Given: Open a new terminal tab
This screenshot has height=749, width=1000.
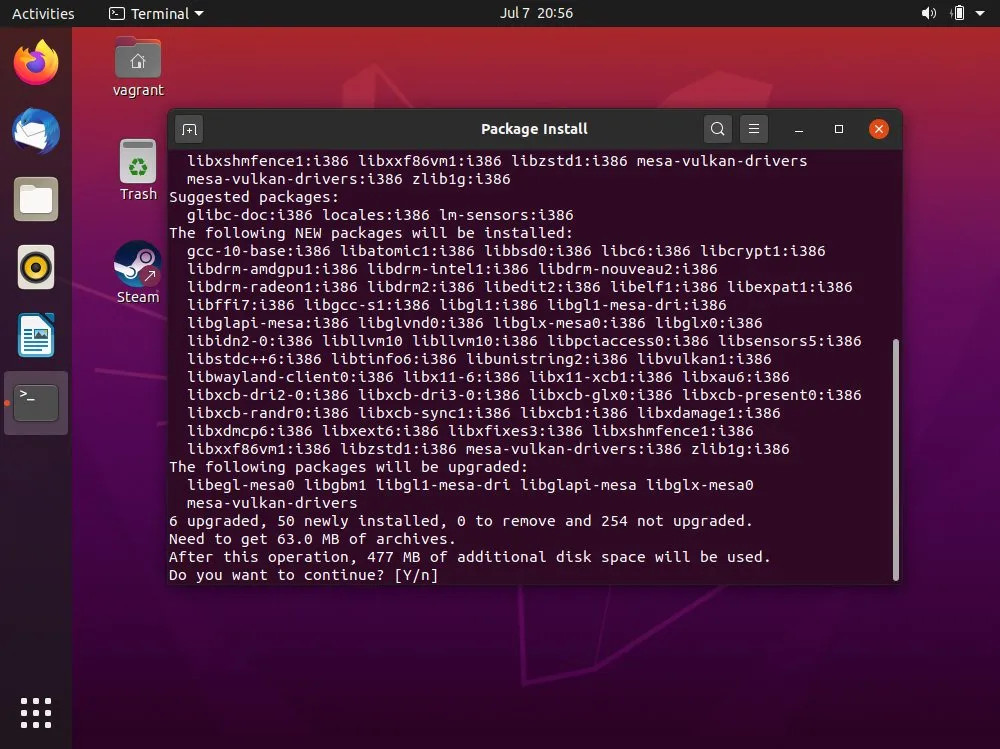Looking at the screenshot, I should (189, 130).
